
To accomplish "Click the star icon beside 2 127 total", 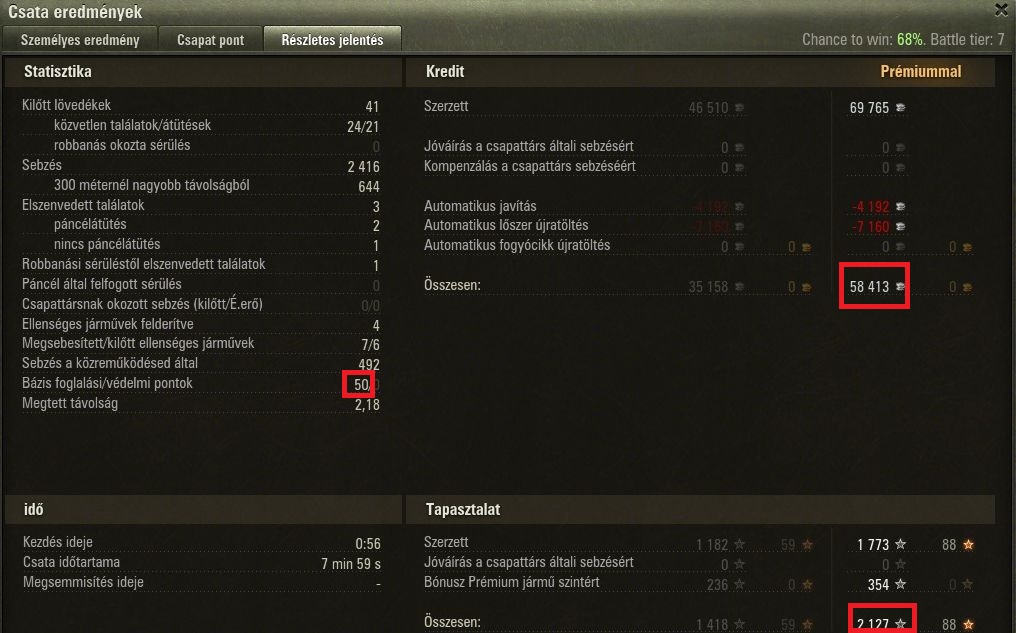I will pyautogui.click(x=900, y=623).
